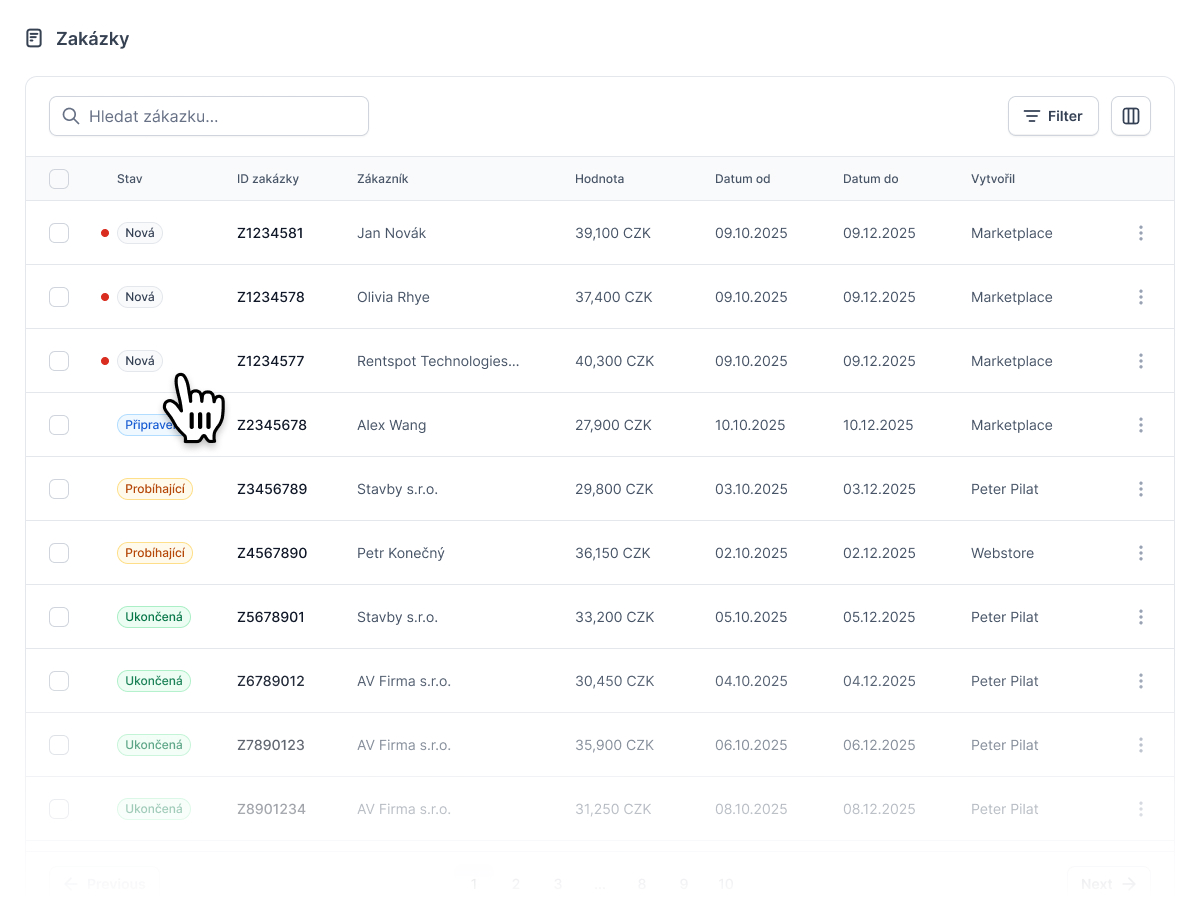Focus the Hledat zákazku search field

click(x=209, y=116)
